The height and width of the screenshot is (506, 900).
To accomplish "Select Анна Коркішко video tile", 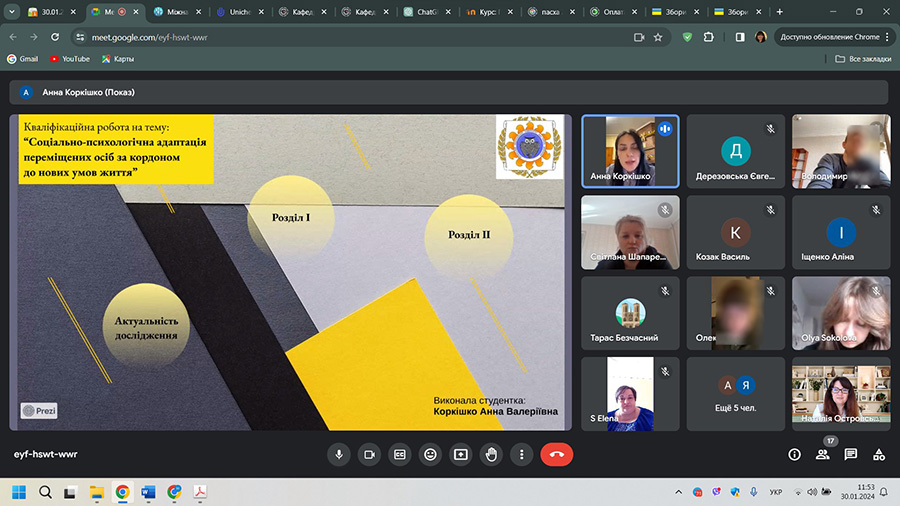I will 630,150.
